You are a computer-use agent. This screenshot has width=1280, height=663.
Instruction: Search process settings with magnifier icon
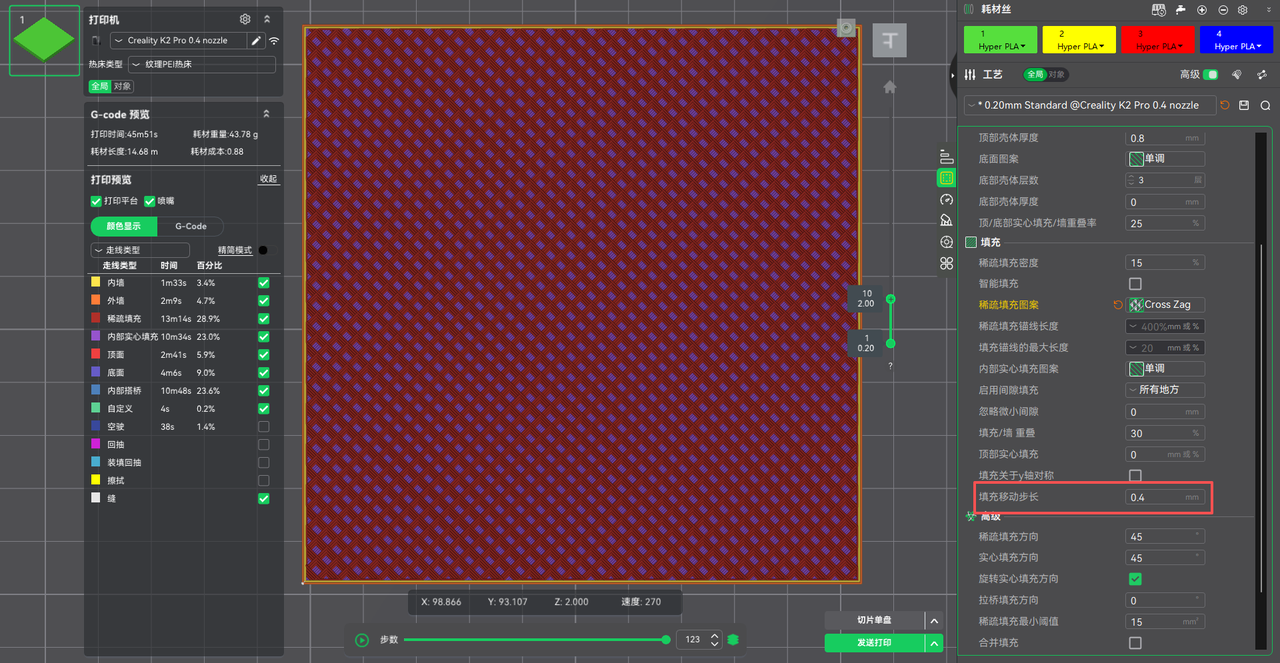coord(1265,105)
